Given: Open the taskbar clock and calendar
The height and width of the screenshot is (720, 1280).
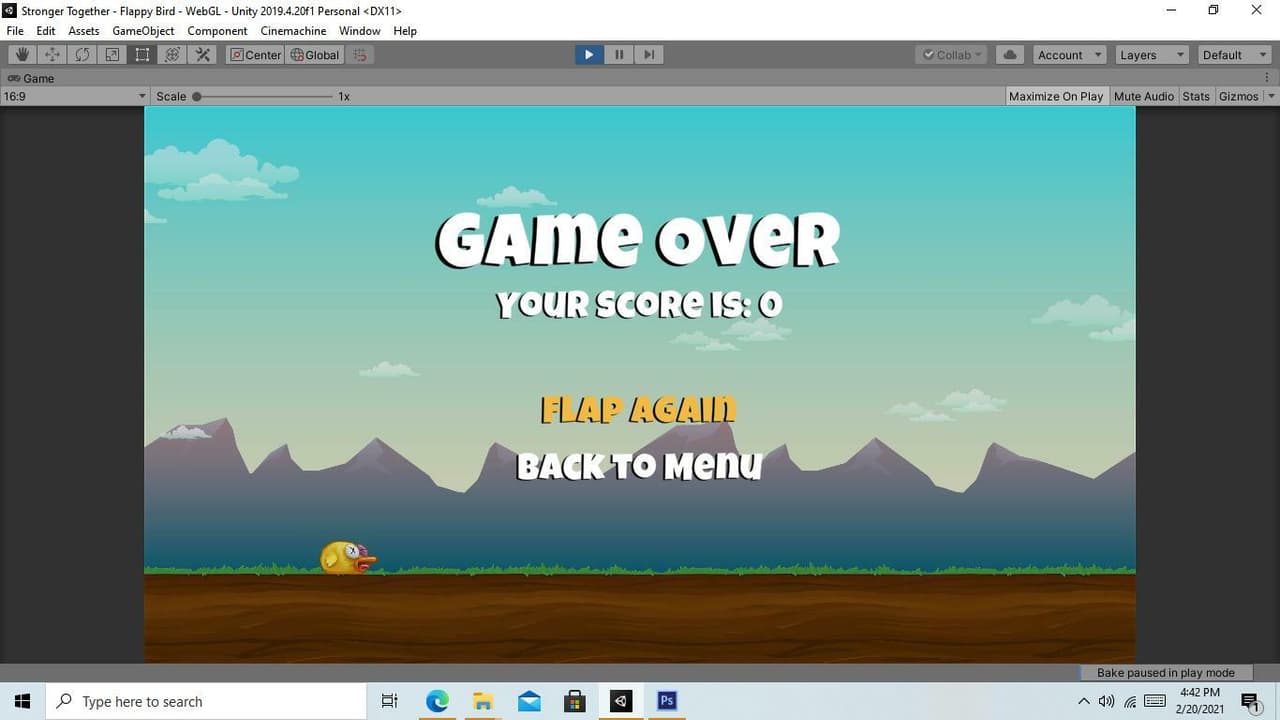Looking at the screenshot, I should click(1199, 701).
